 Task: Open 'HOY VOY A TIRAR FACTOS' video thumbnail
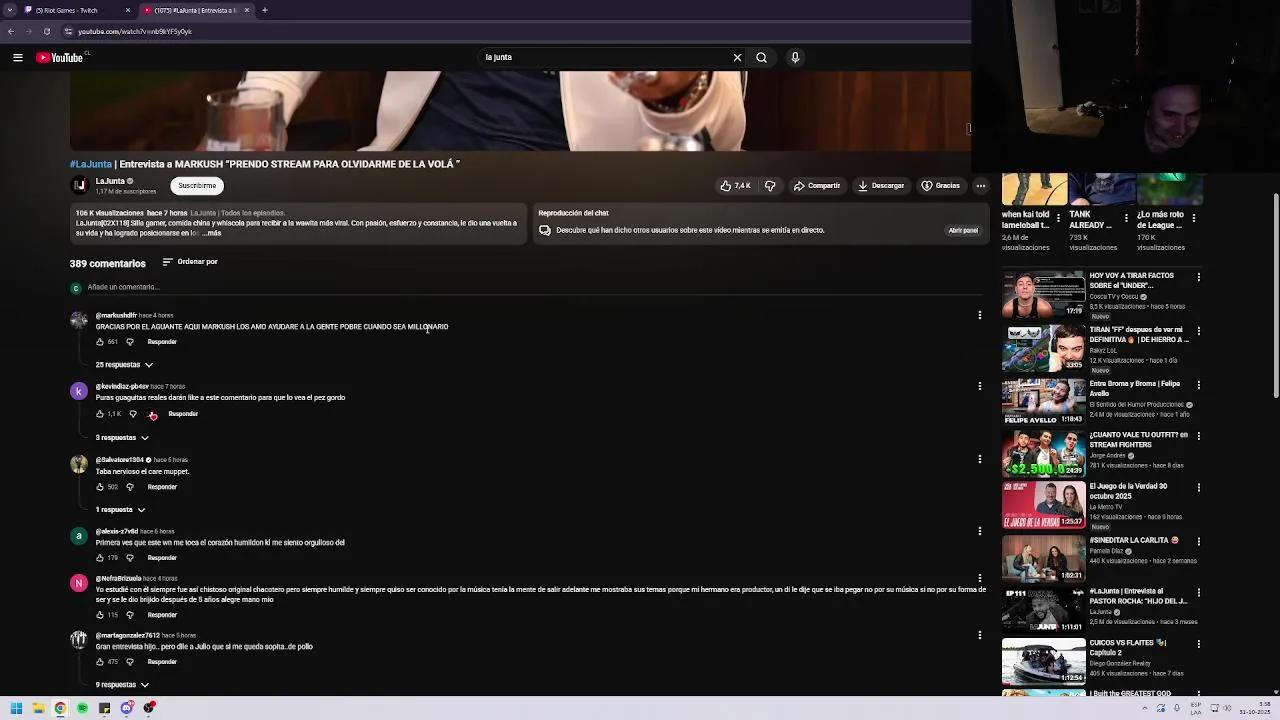click(x=1043, y=295)
